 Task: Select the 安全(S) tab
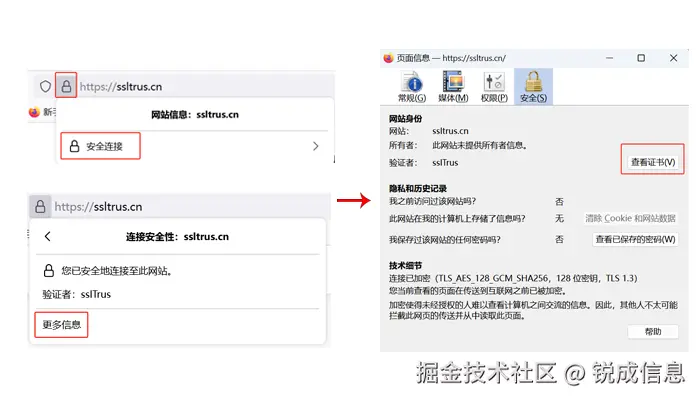533,87
